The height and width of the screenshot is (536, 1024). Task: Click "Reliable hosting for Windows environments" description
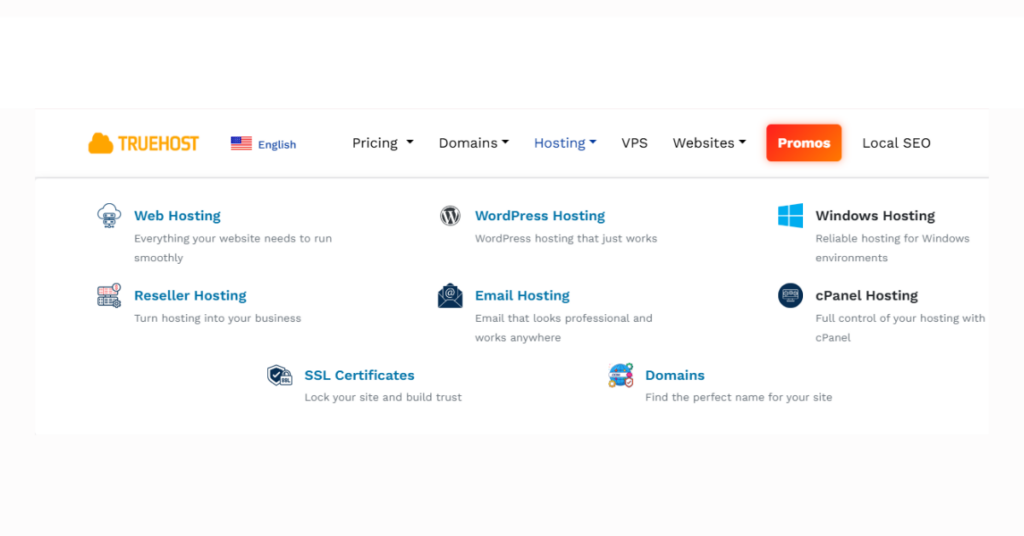click(x=892, y=248)
